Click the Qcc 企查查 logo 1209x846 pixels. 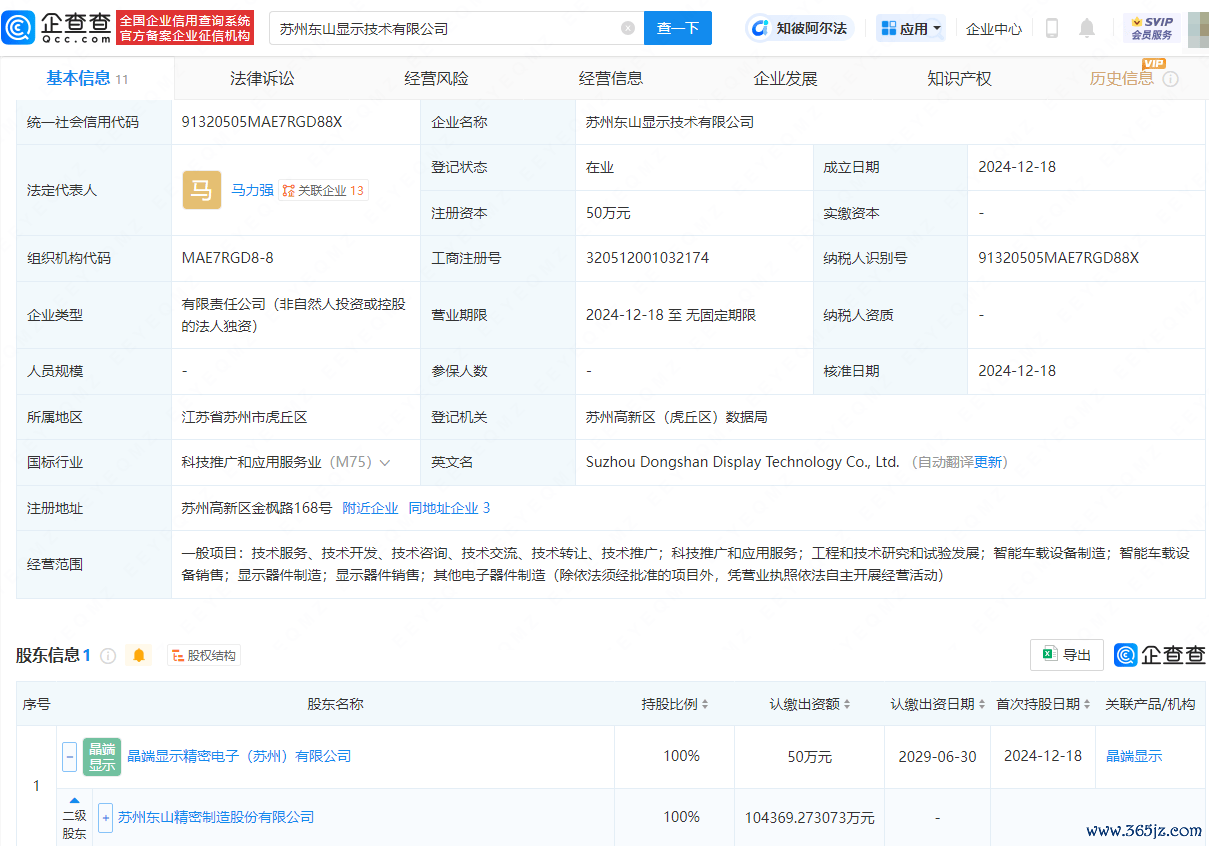click(x=57, y=28)
